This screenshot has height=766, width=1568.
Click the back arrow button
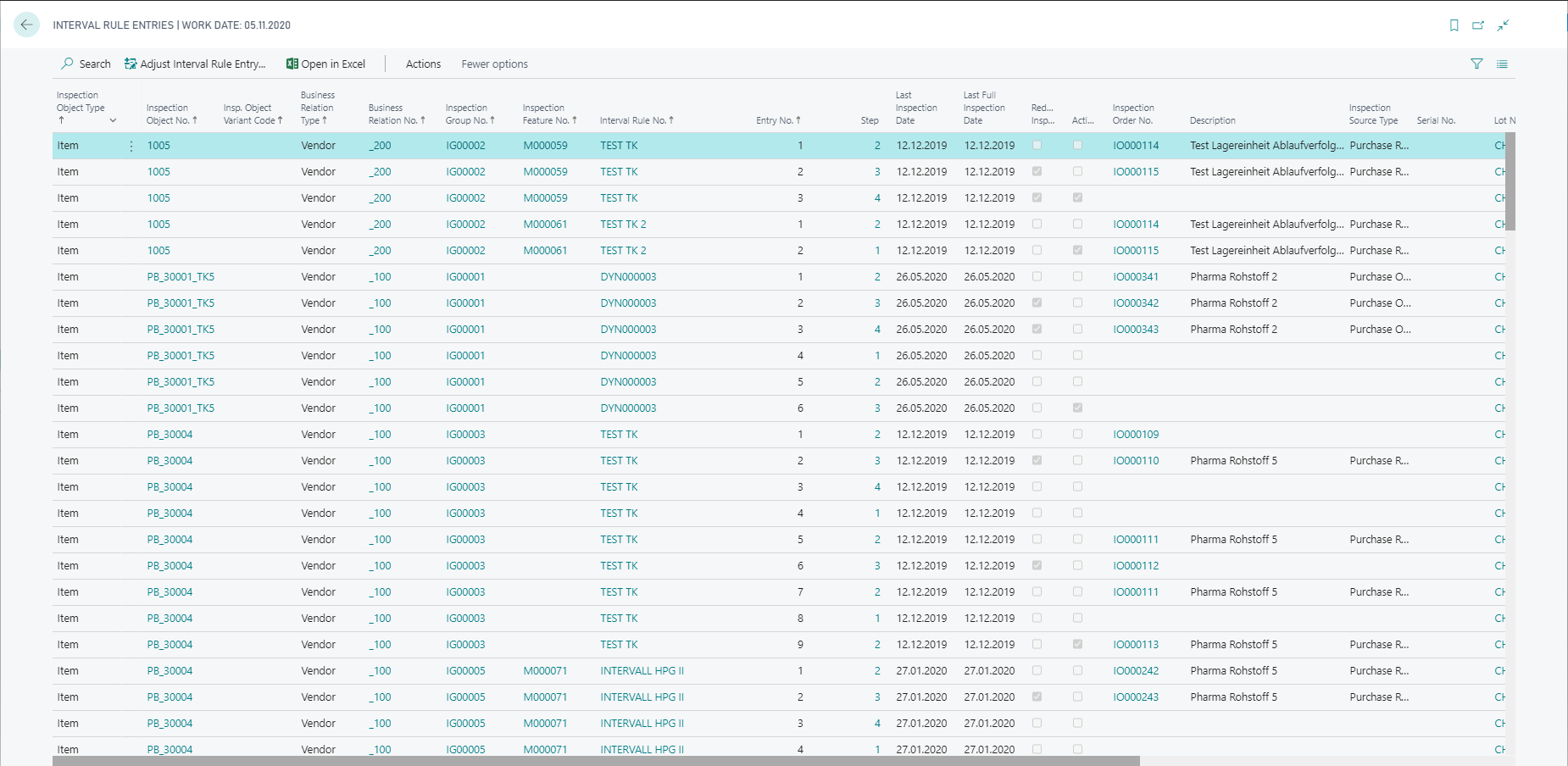tap(26, 25)
